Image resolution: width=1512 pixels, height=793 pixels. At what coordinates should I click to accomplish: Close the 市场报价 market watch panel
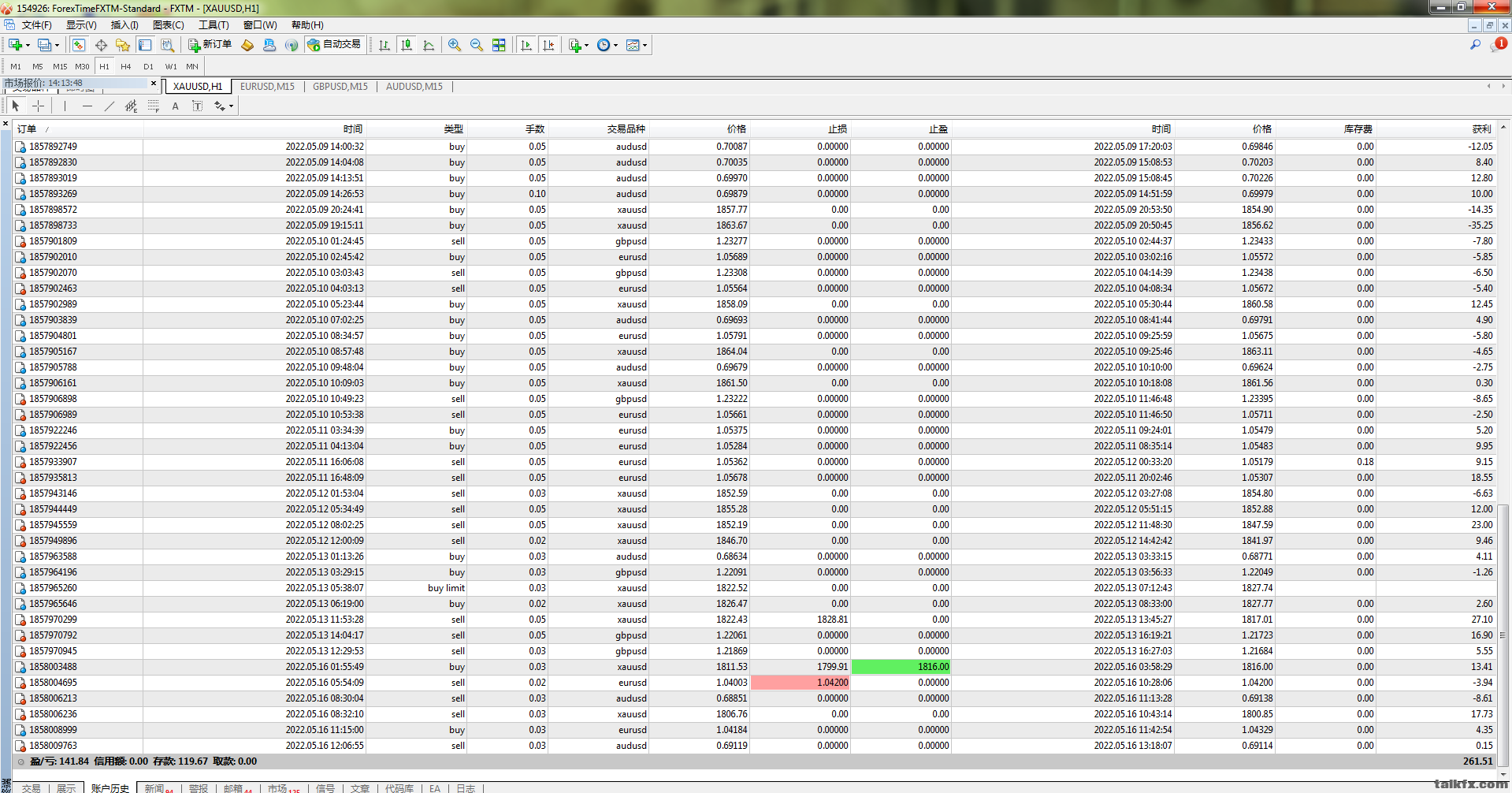click(154, 83)
